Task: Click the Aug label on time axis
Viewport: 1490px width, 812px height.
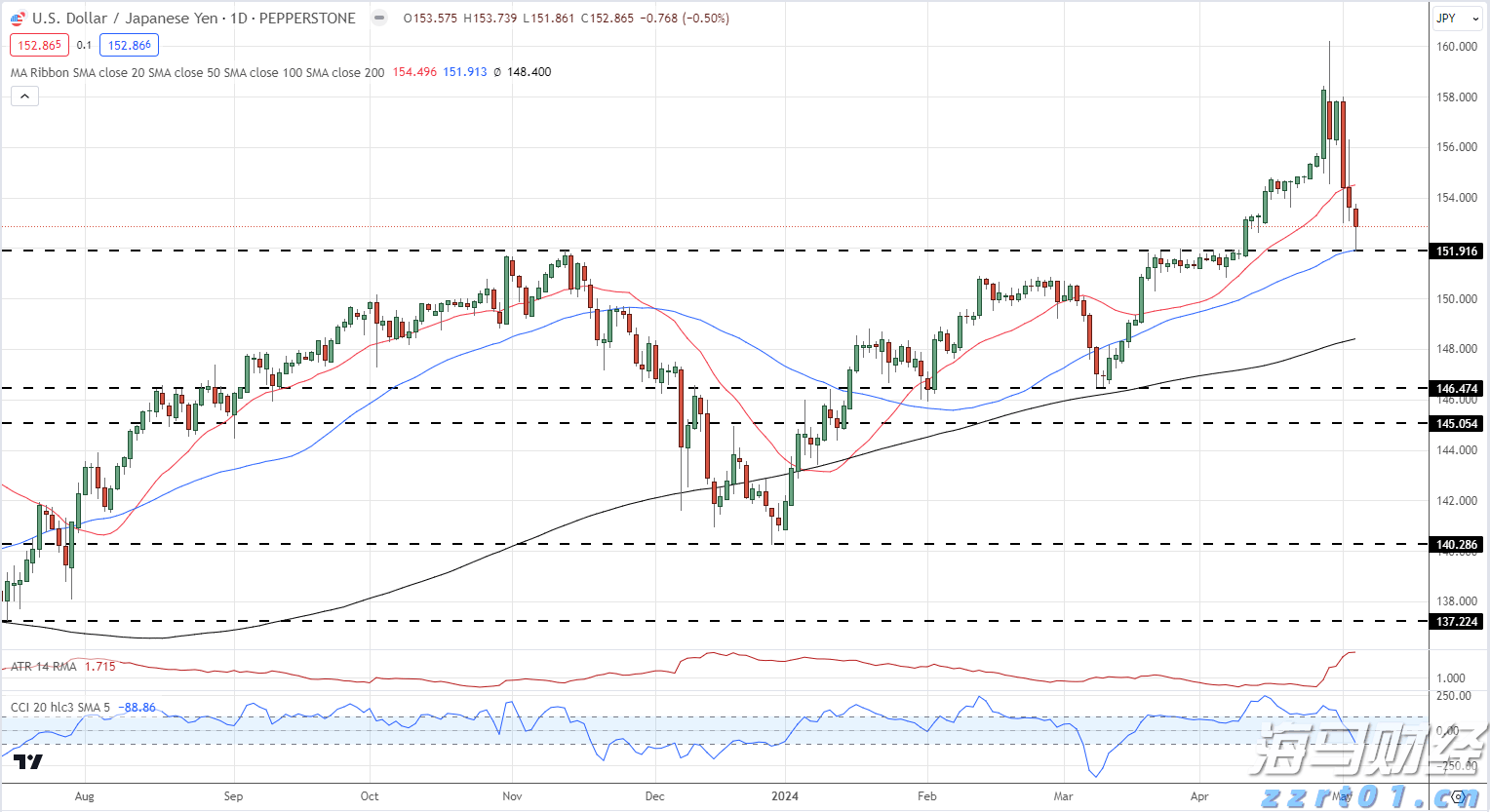Action: coord(85,796)
